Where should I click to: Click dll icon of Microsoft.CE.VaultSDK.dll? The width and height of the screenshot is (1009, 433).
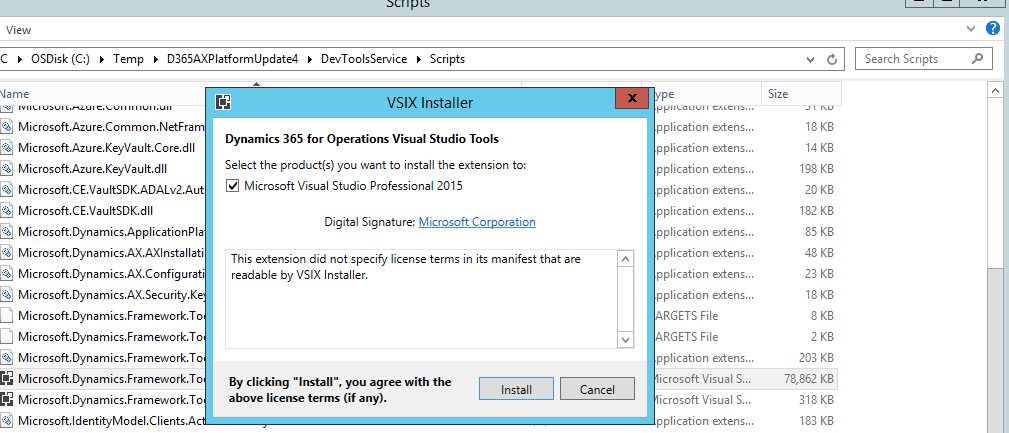tap(6, 210)
